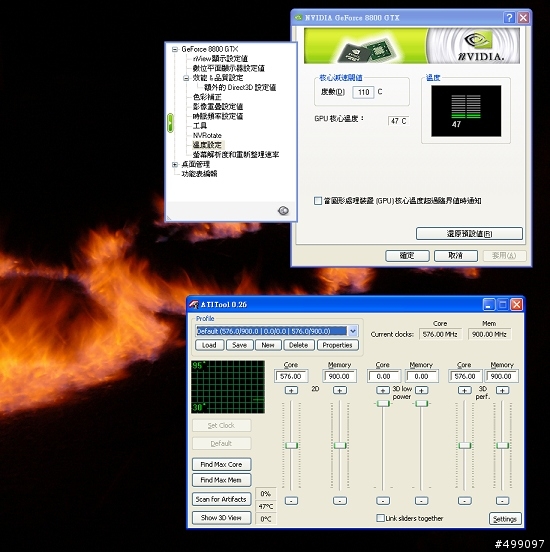Image resolution: width=550 pixels, height=552 pixels.
Task: Select nView 顯示設定值 in the tree
Action: [x=220, y=58]
